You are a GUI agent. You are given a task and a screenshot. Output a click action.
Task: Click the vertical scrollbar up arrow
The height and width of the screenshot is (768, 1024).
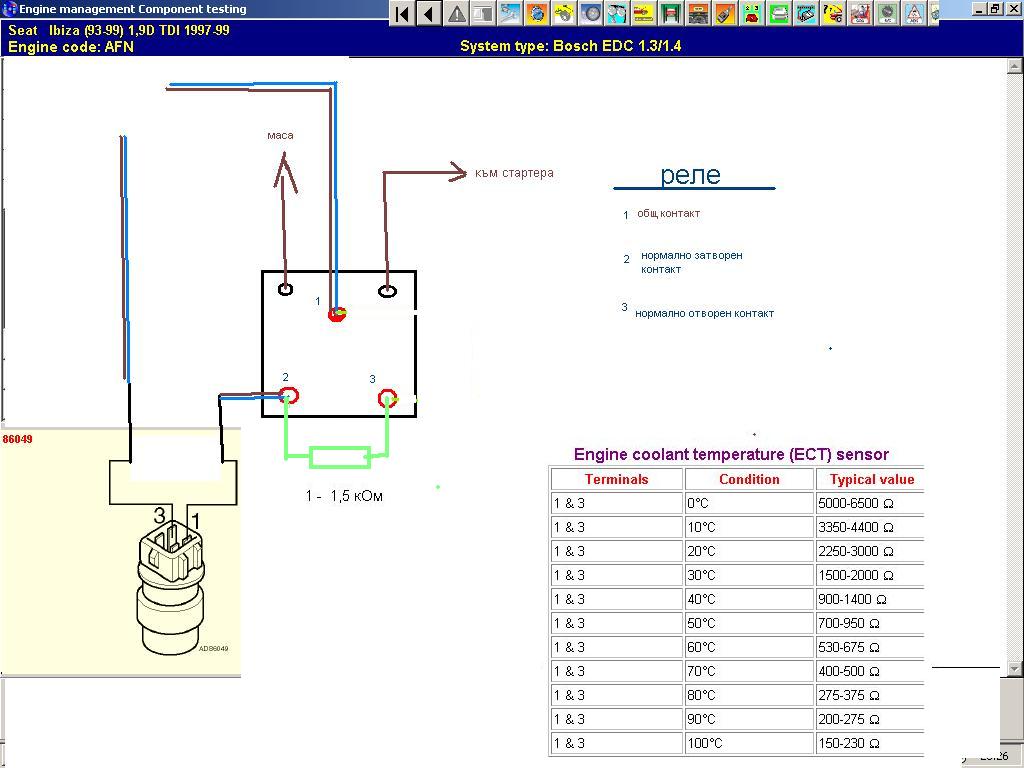click(x=1015, y=66)
